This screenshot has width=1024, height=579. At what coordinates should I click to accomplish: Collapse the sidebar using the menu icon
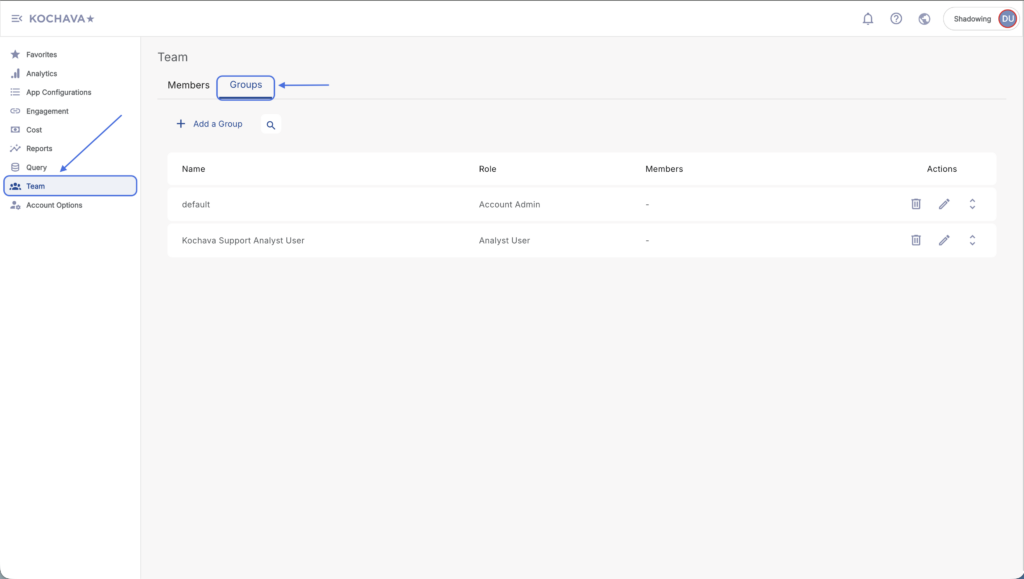(x=16, y=19)
